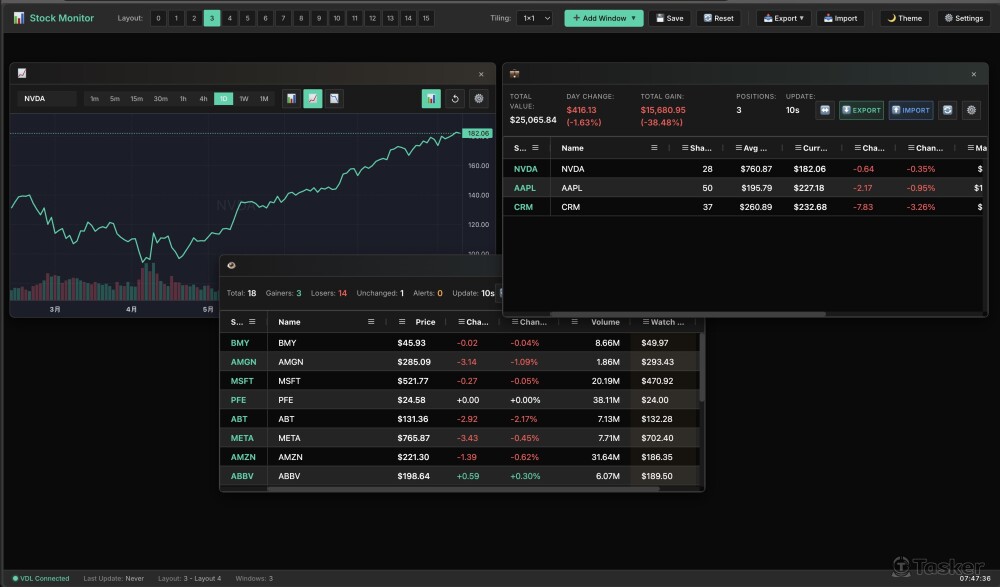This screenshot has width=1000, height=587.
Task: Click the NVDA symbol input field
Action: (x=47, y=98)
